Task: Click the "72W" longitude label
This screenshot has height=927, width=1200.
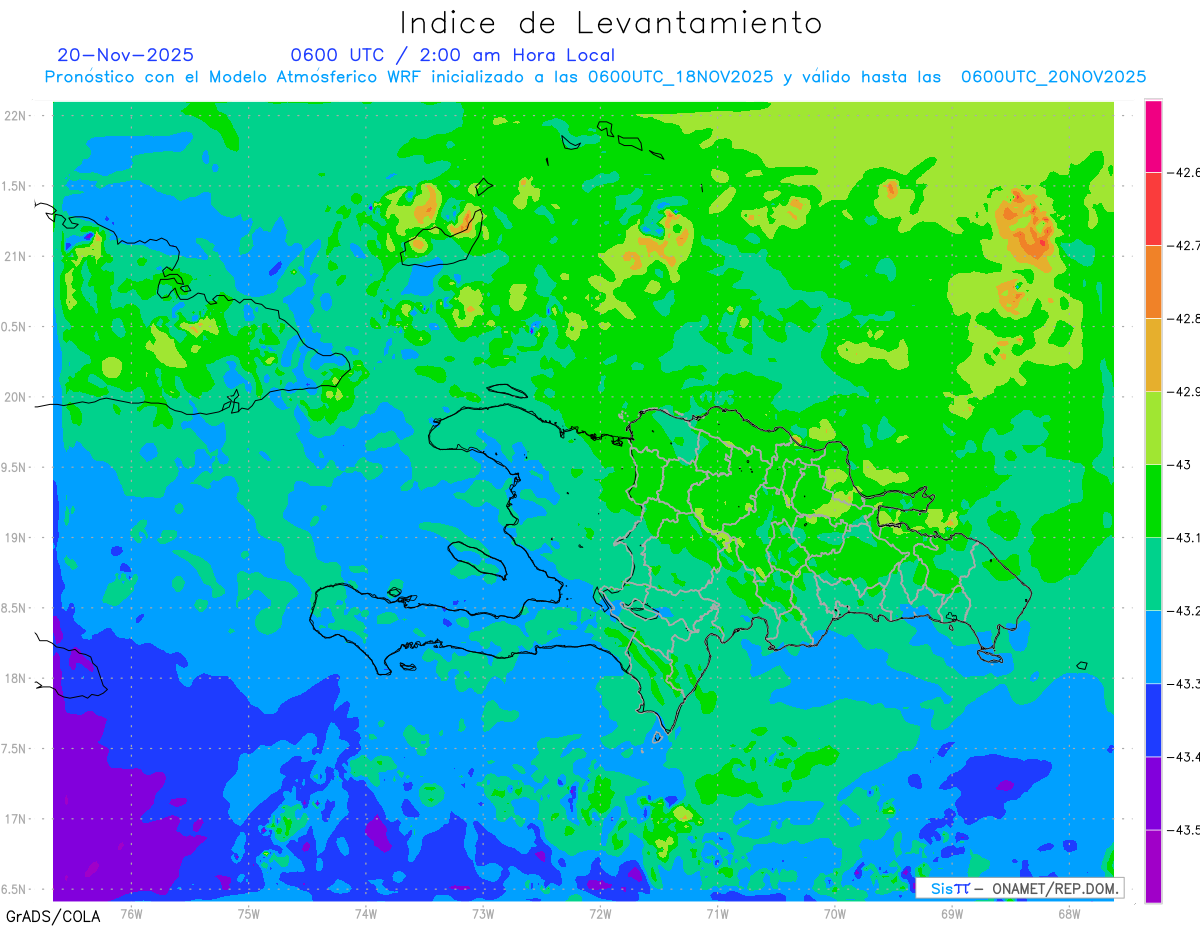Action: tap(600, 913)
